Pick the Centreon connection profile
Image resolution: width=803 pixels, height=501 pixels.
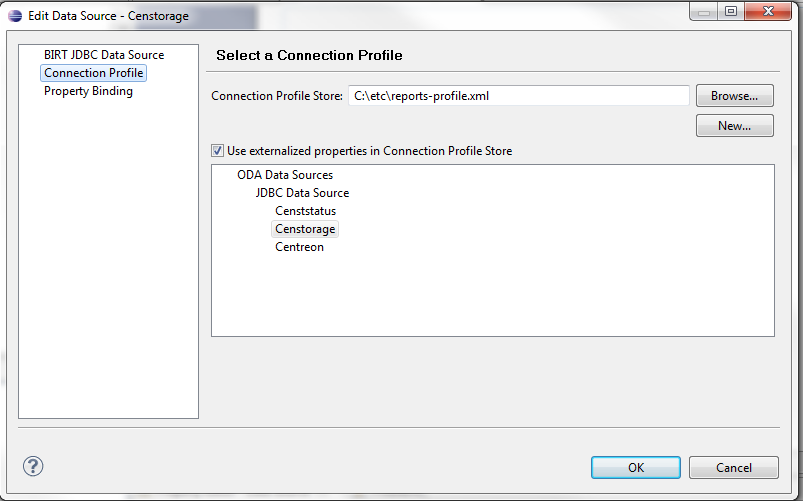[300, 247]
